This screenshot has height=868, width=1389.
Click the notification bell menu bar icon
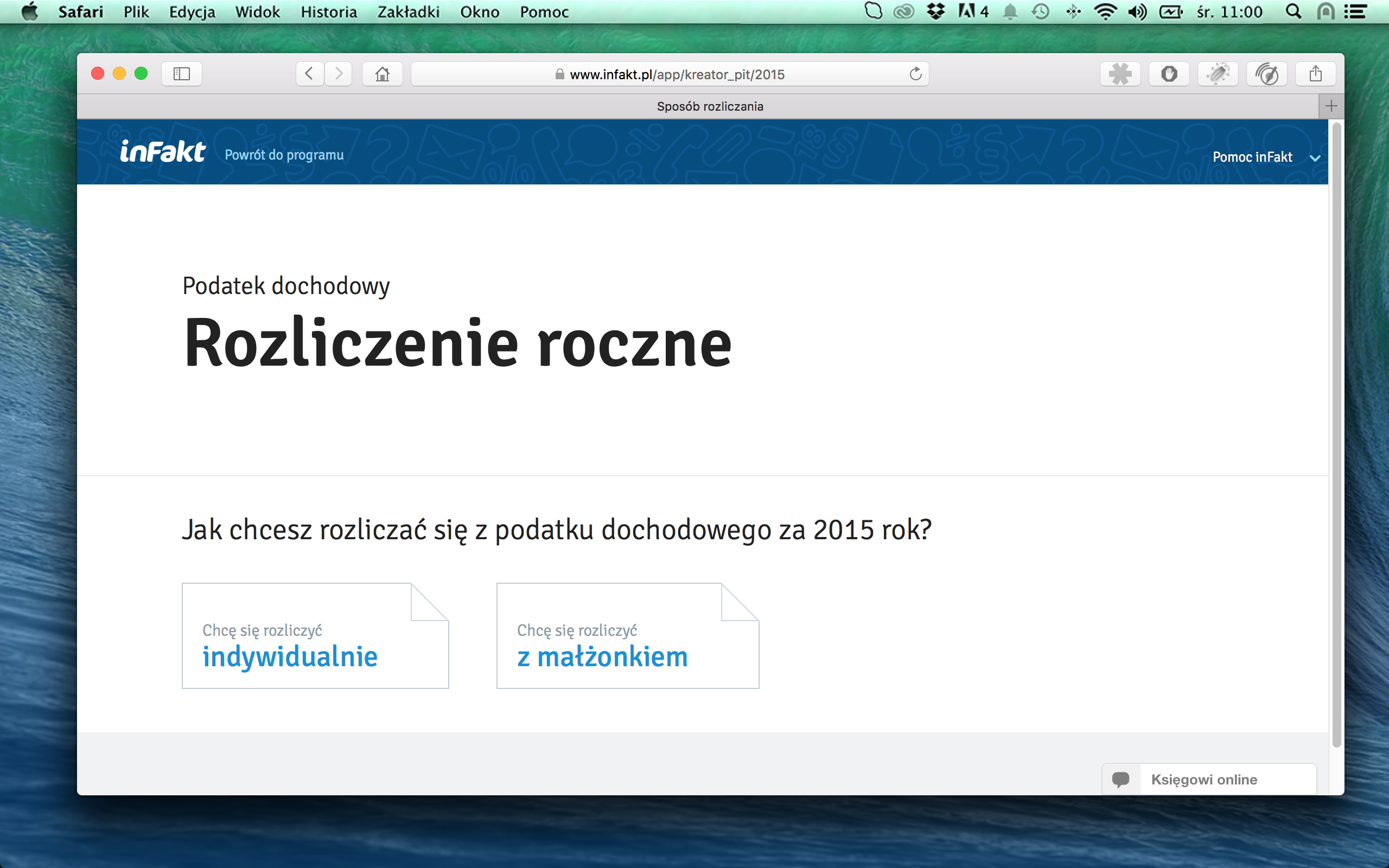click(x=1010, y=11)
